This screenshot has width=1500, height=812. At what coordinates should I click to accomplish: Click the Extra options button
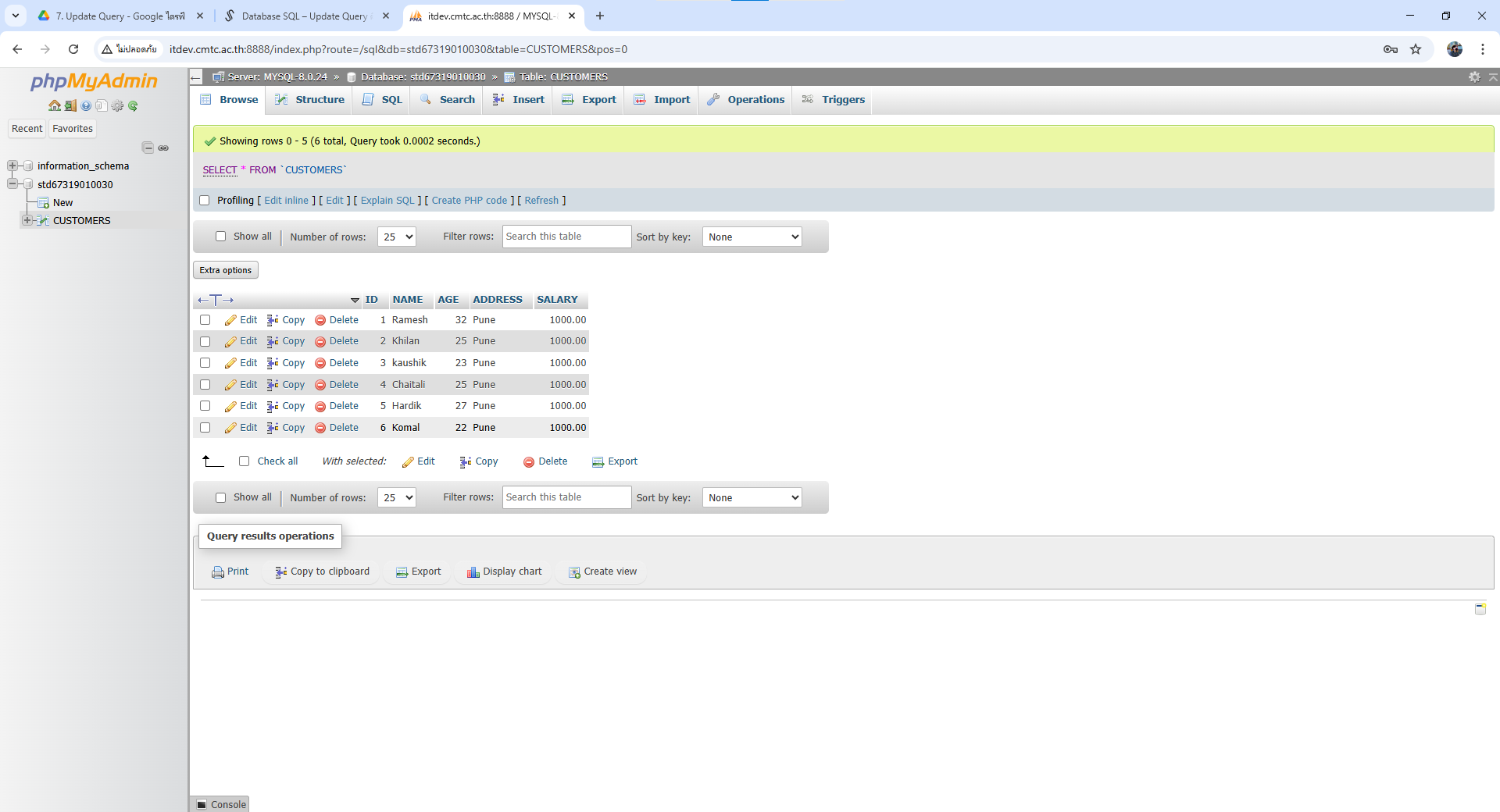226,270
